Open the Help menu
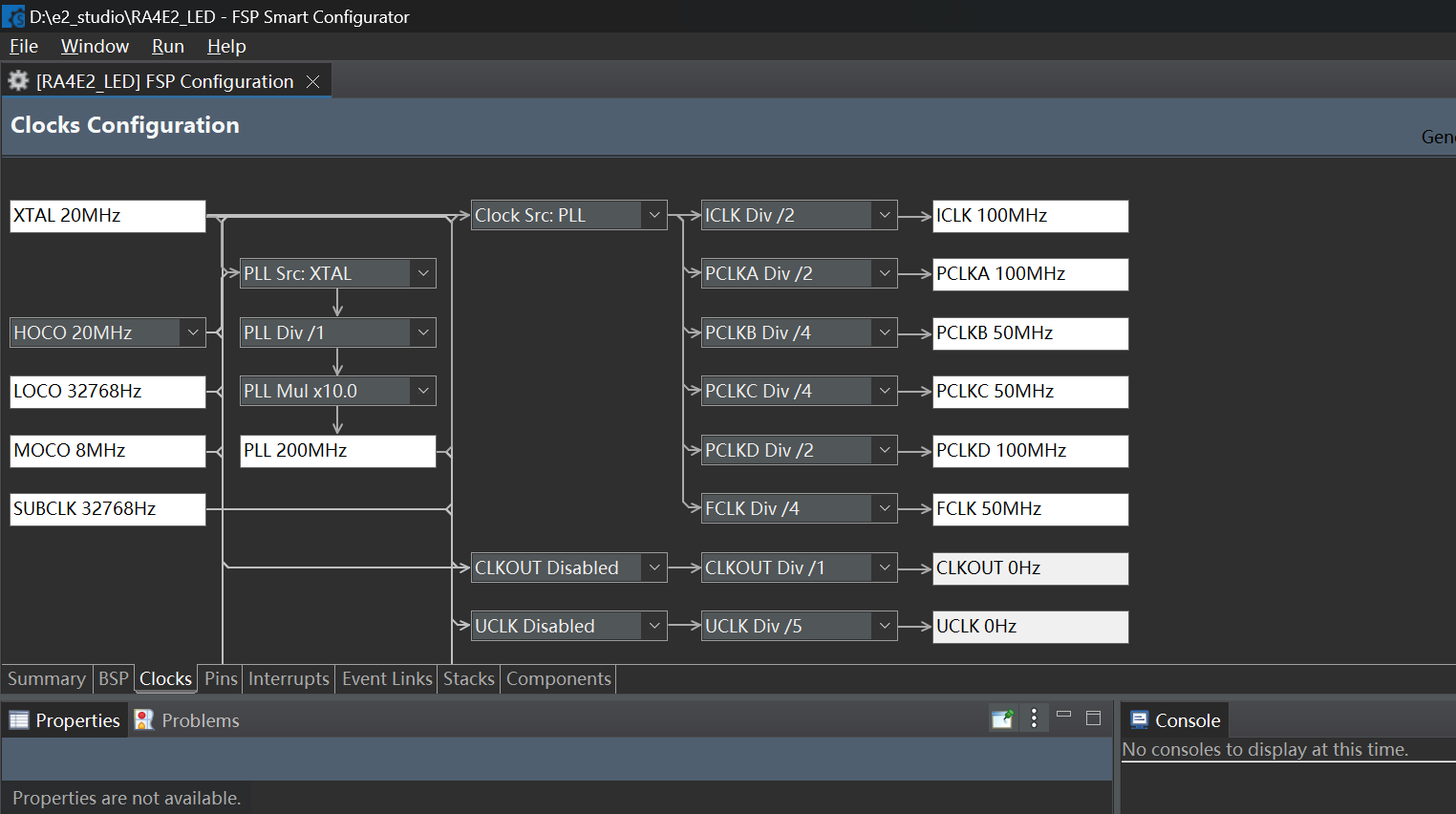Image resolution: width=1456 pixels, height=814 pixels. point(226,46)
